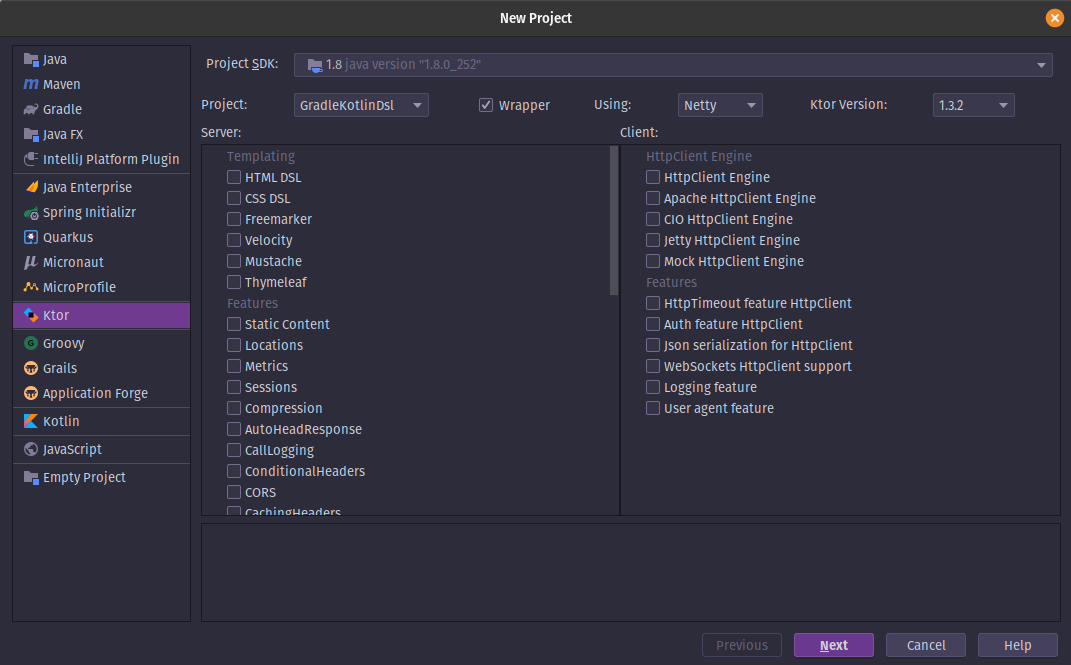Select the Gradle elephant icon
Screen dimensions: 1071x665
point(31,110)
